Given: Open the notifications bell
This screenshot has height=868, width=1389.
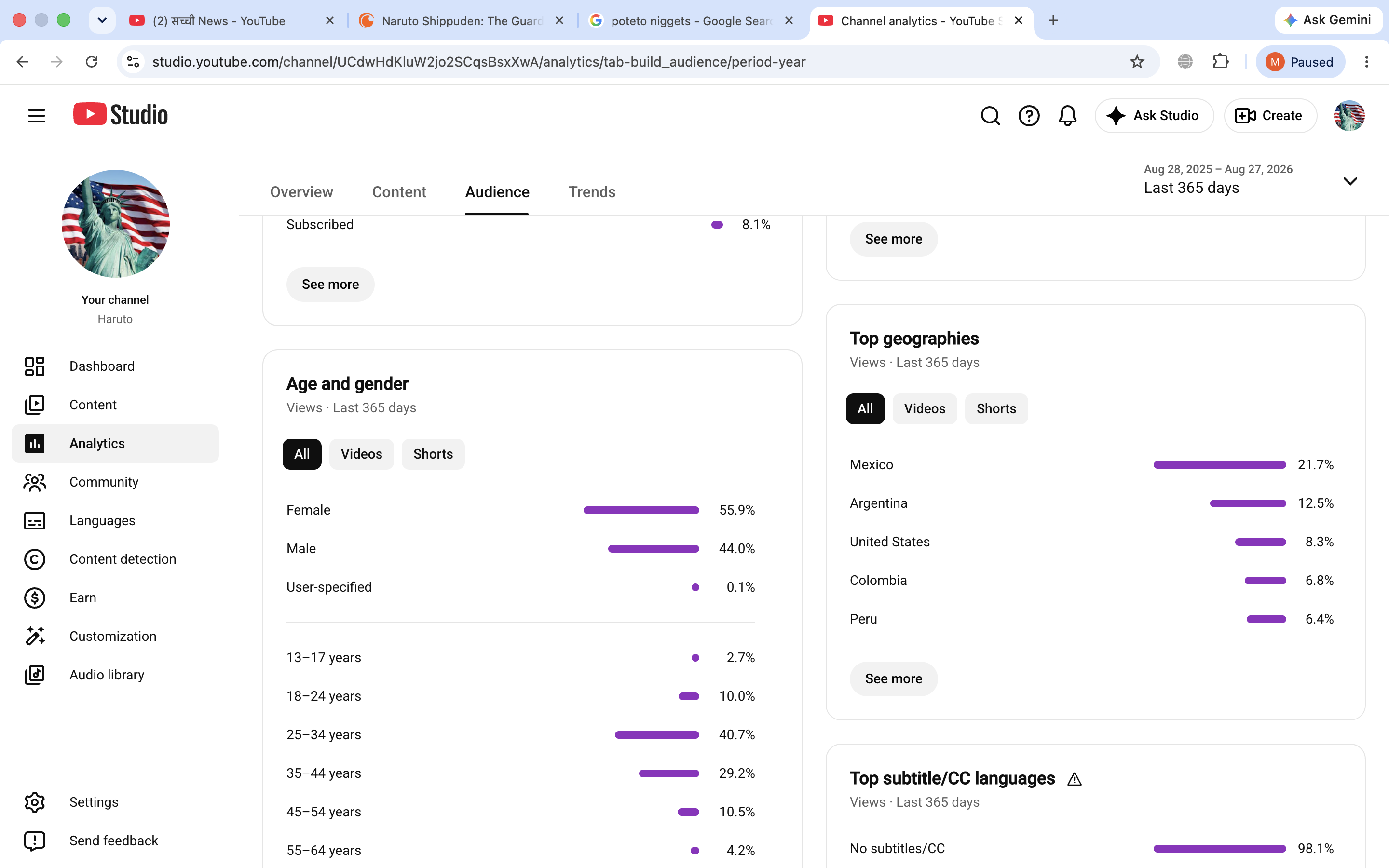Looking at the screenshot, I should [1067, 115].
